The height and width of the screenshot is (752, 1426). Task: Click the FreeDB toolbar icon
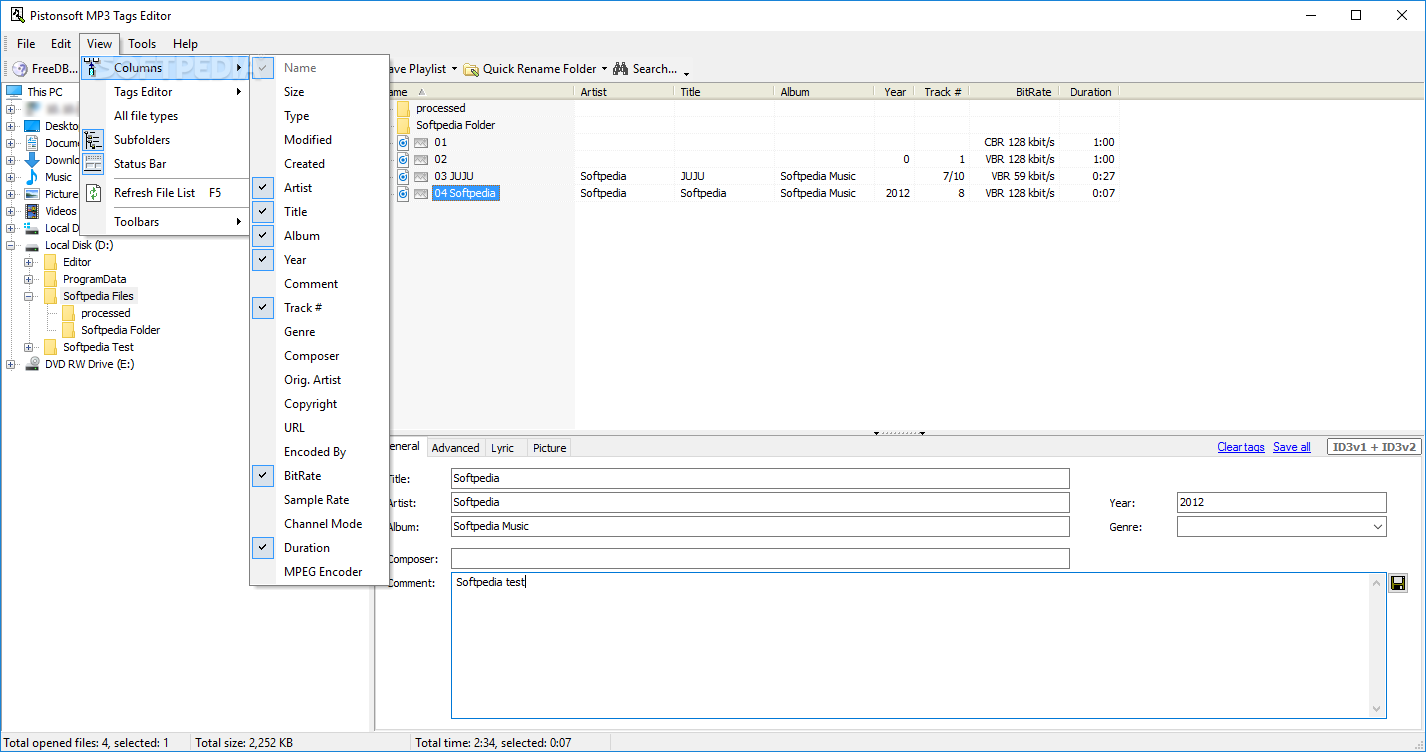click(20, 69)
